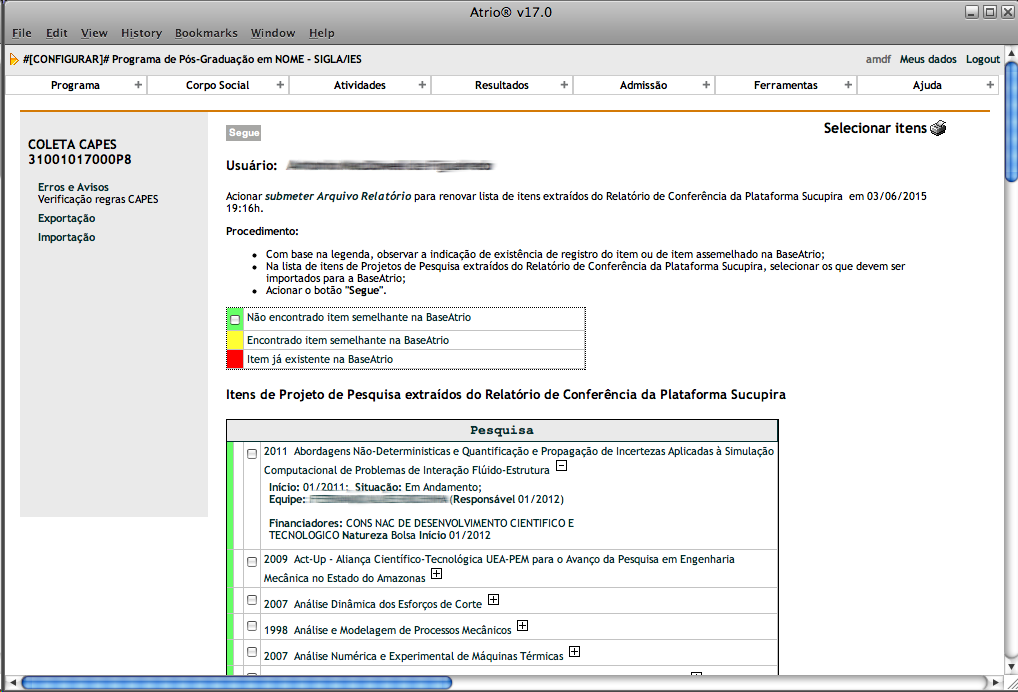Click the red legend color swatch
1018x692 pixels.
[x=235, y=359]
